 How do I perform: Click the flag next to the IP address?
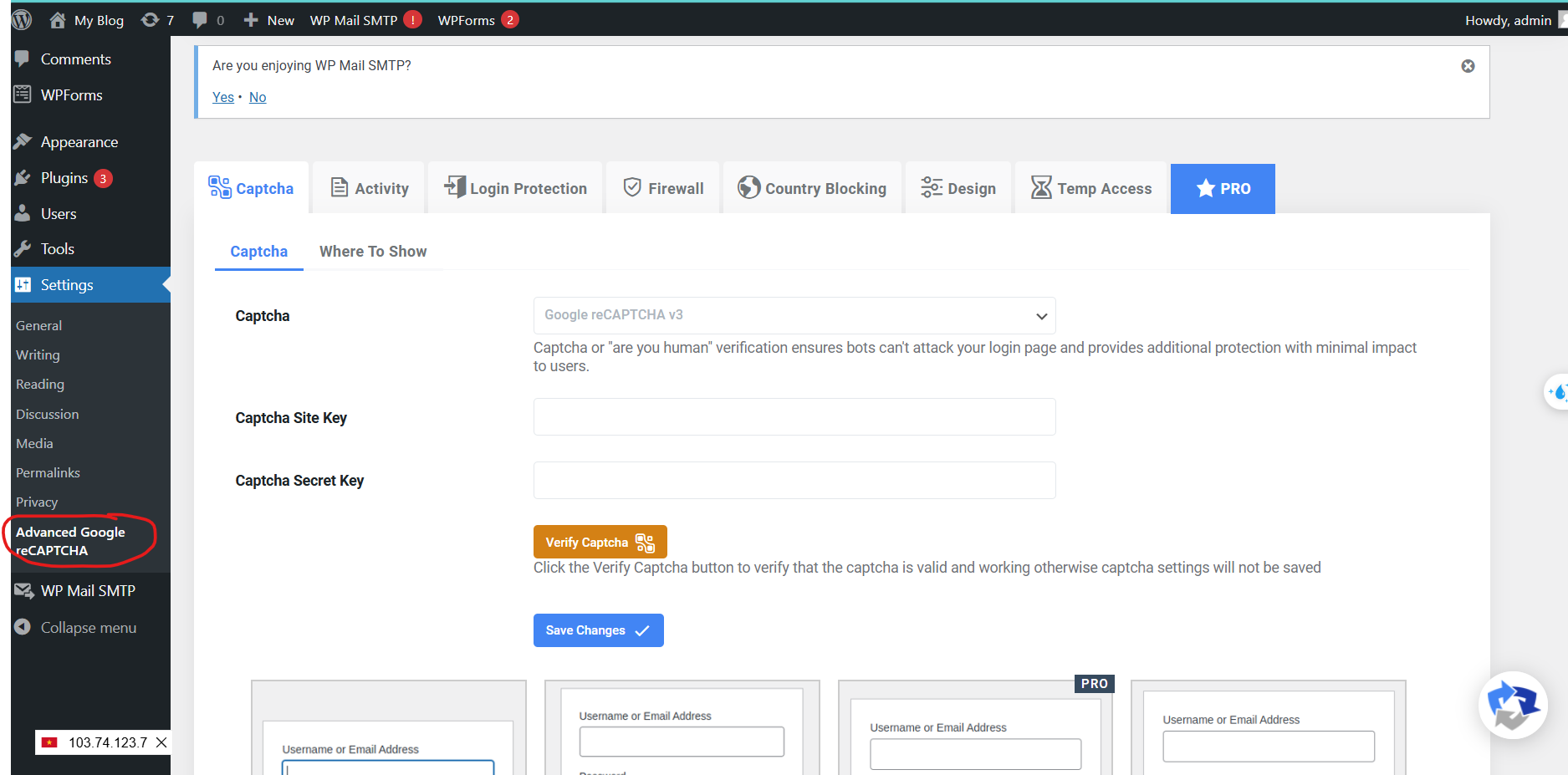49,742
